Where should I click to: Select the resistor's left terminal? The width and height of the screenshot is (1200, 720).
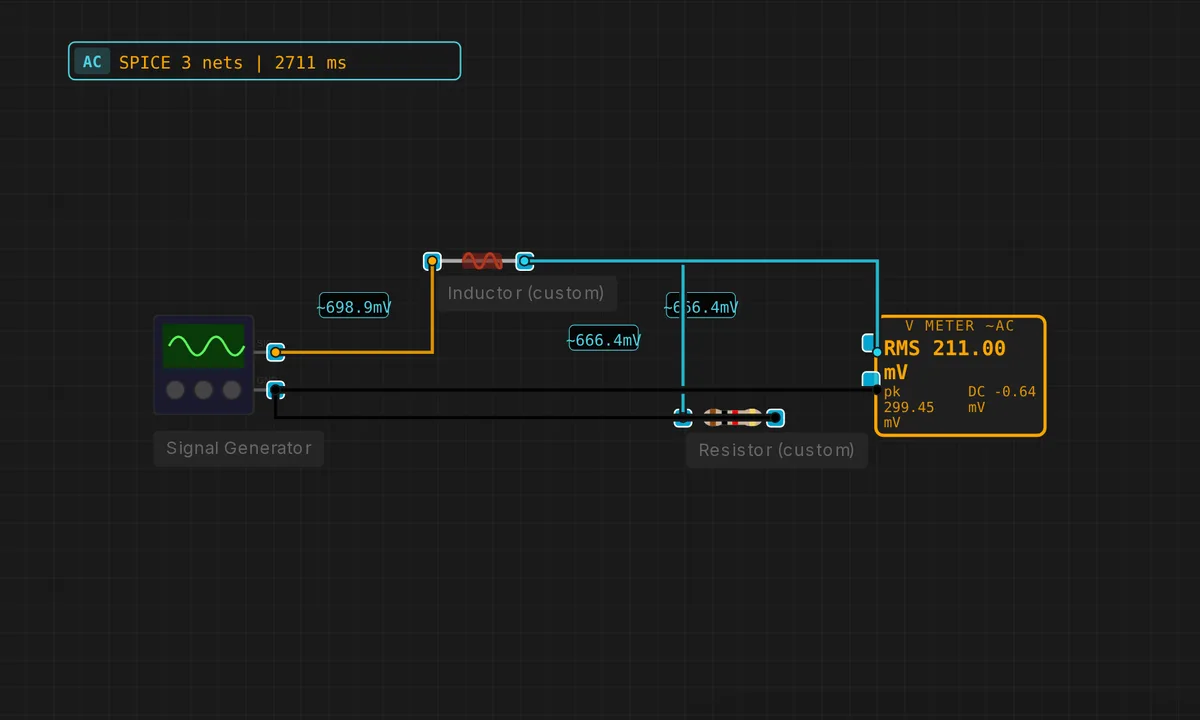tap(683, 418)
